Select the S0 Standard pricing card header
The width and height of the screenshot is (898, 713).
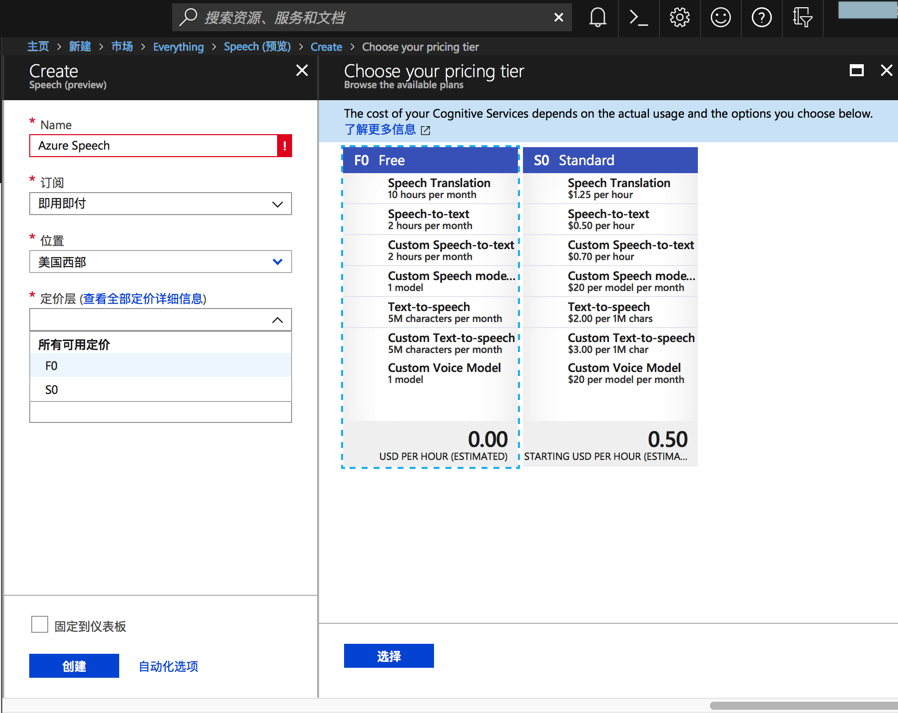(x=611, y=160)
